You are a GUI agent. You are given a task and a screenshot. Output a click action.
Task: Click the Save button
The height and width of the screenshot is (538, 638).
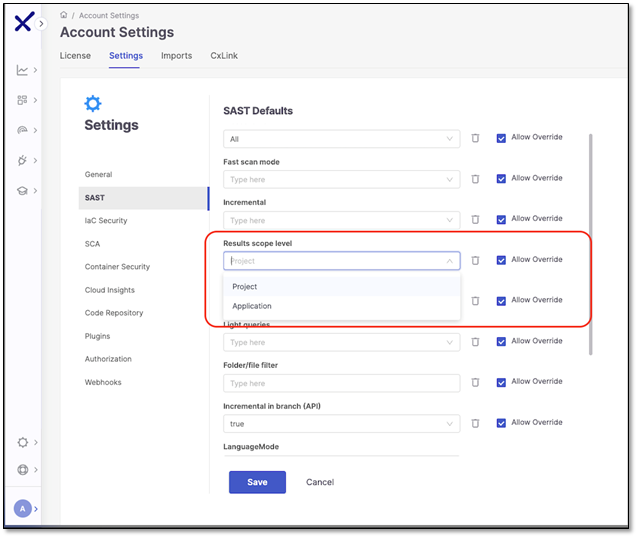click(x=257, y=482)
